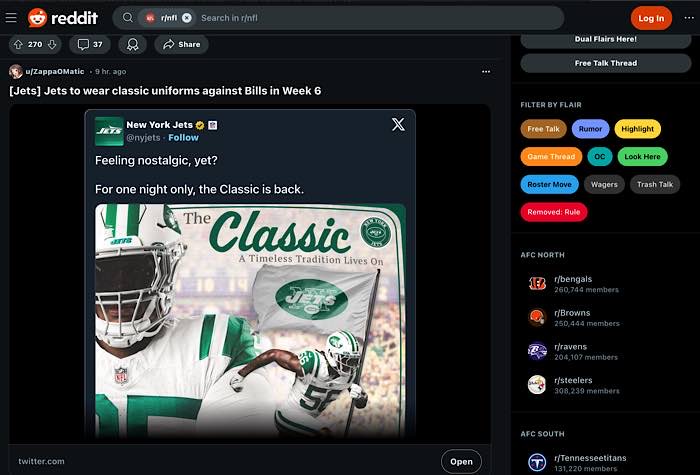Visit the r/ravens community
This screenshot has height=475, width=700.
pos(571,346)
